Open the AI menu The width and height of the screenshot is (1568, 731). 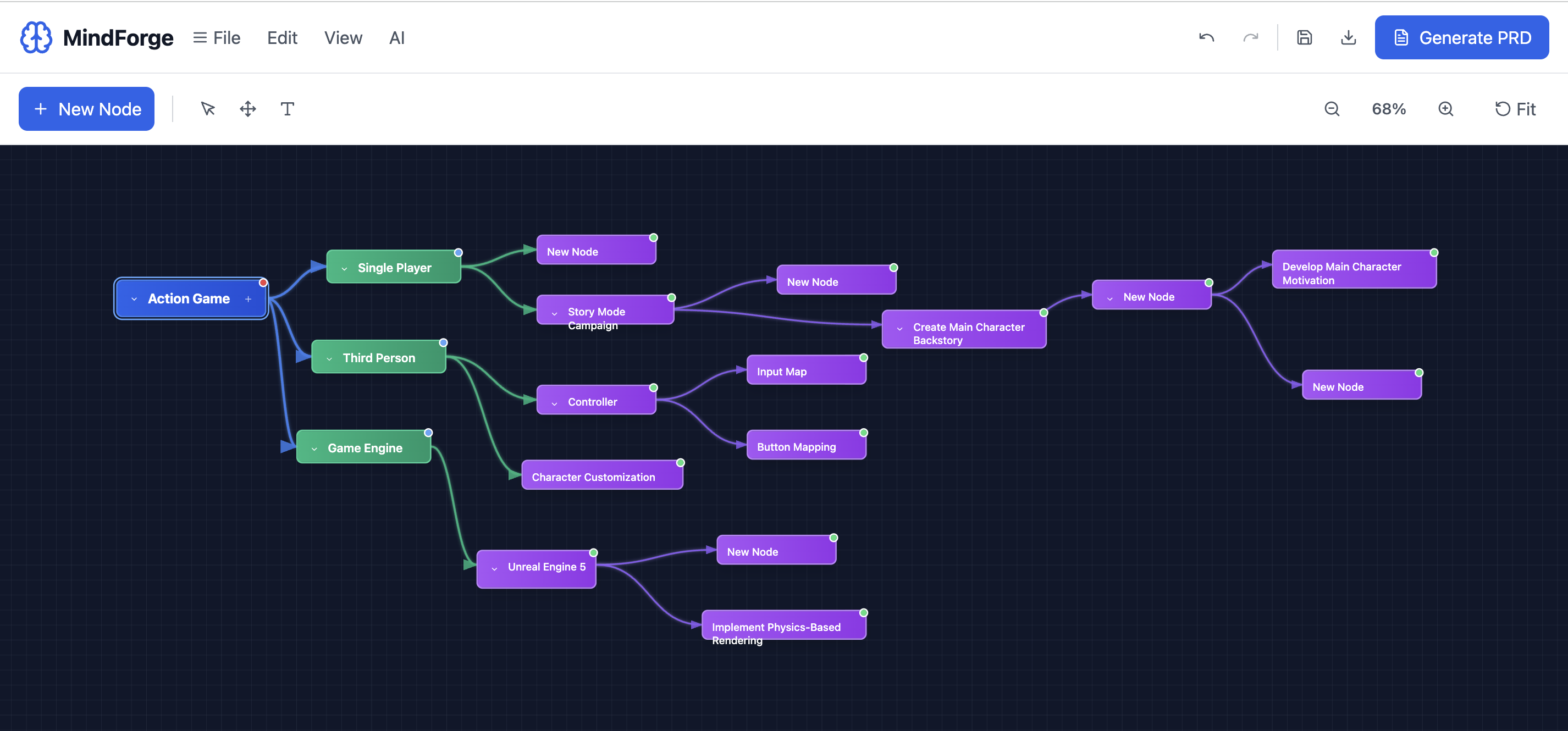397,38
